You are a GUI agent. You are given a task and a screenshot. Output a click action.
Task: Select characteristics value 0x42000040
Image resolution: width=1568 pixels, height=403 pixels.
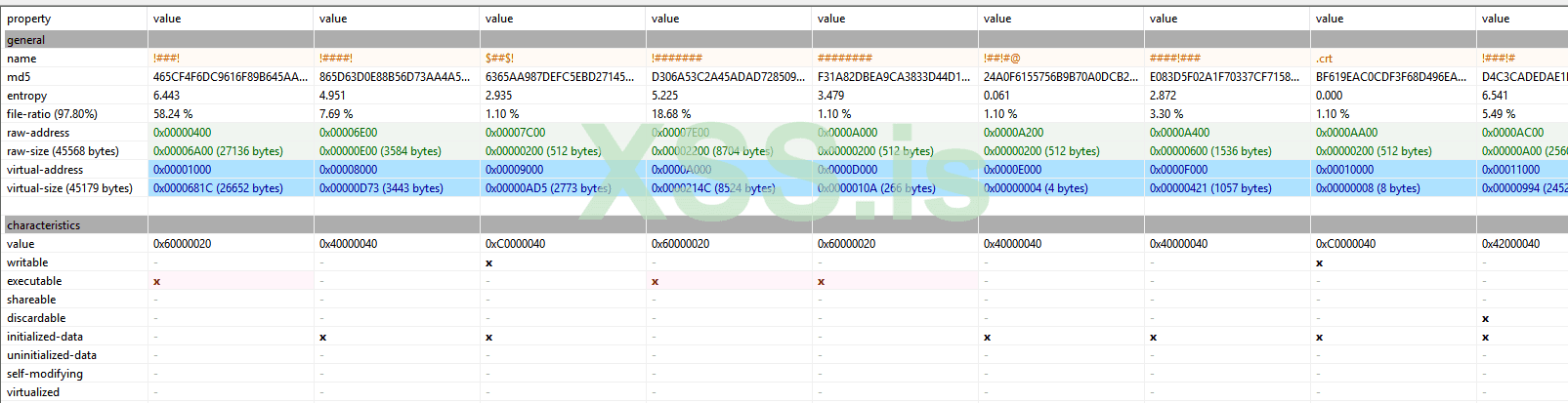1510,244
